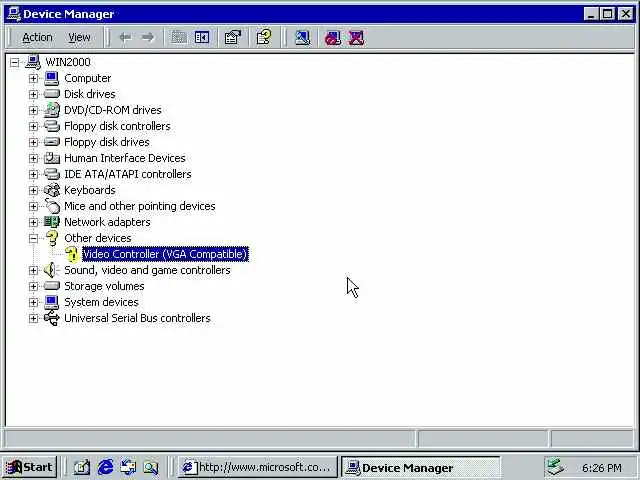The image size is (640, 480).
Task: Expand the Floppy disk drives category
Action: [33, 142]
